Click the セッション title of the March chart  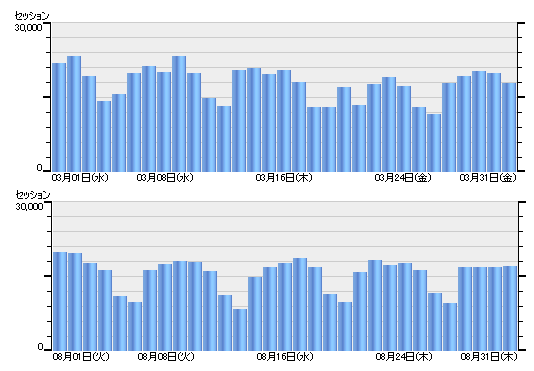click(x=32, y=16)
